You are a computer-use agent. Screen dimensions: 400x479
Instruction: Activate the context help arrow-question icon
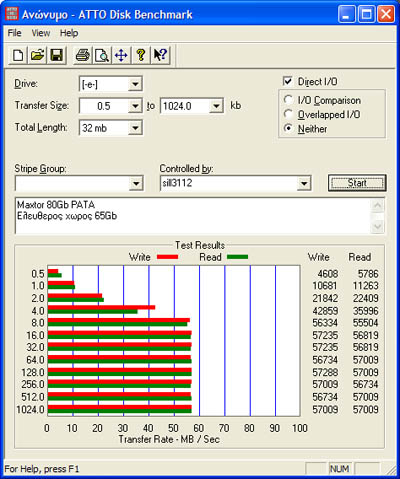160,55
